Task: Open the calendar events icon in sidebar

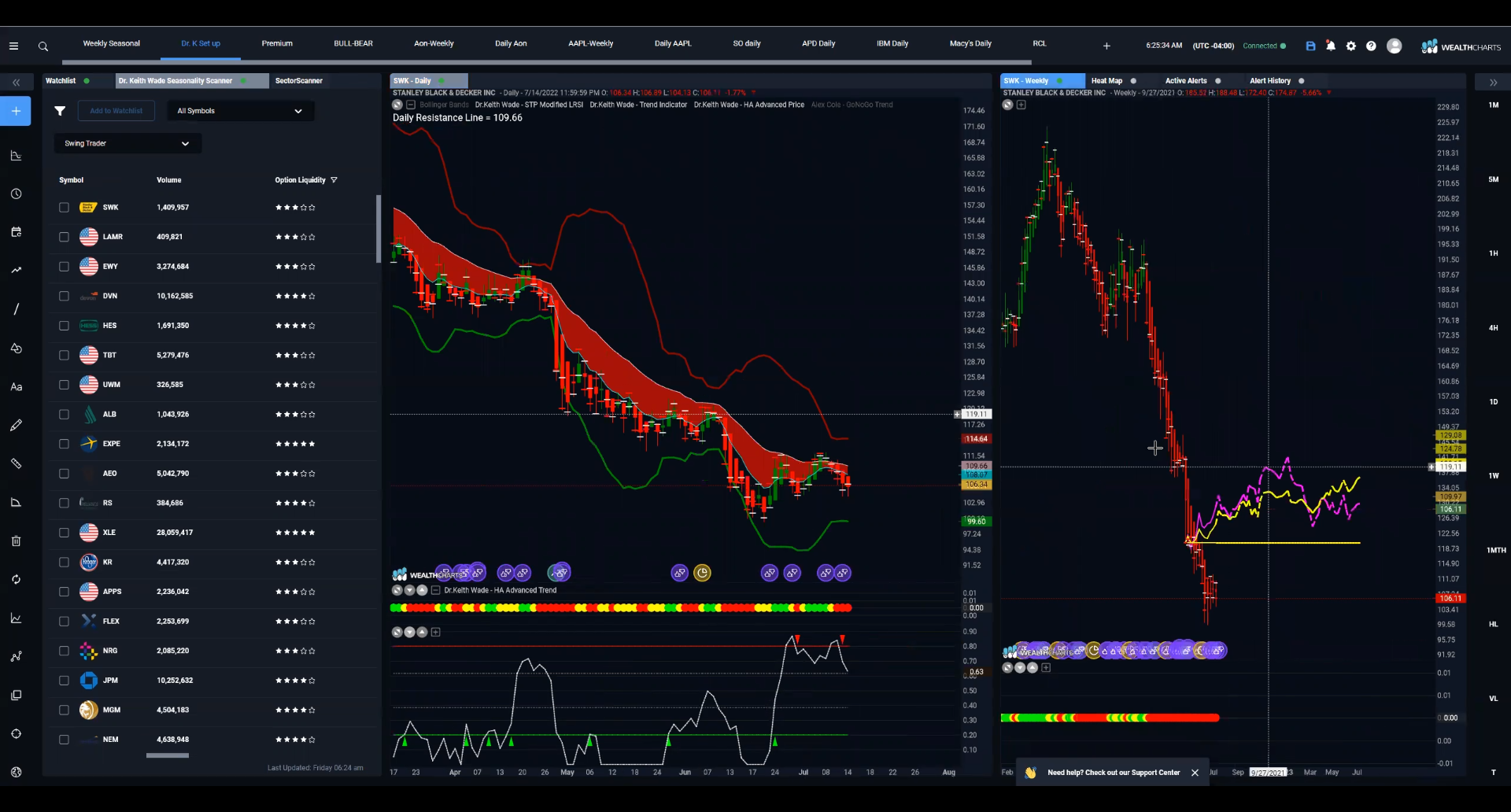Action: tap(16, 232)
